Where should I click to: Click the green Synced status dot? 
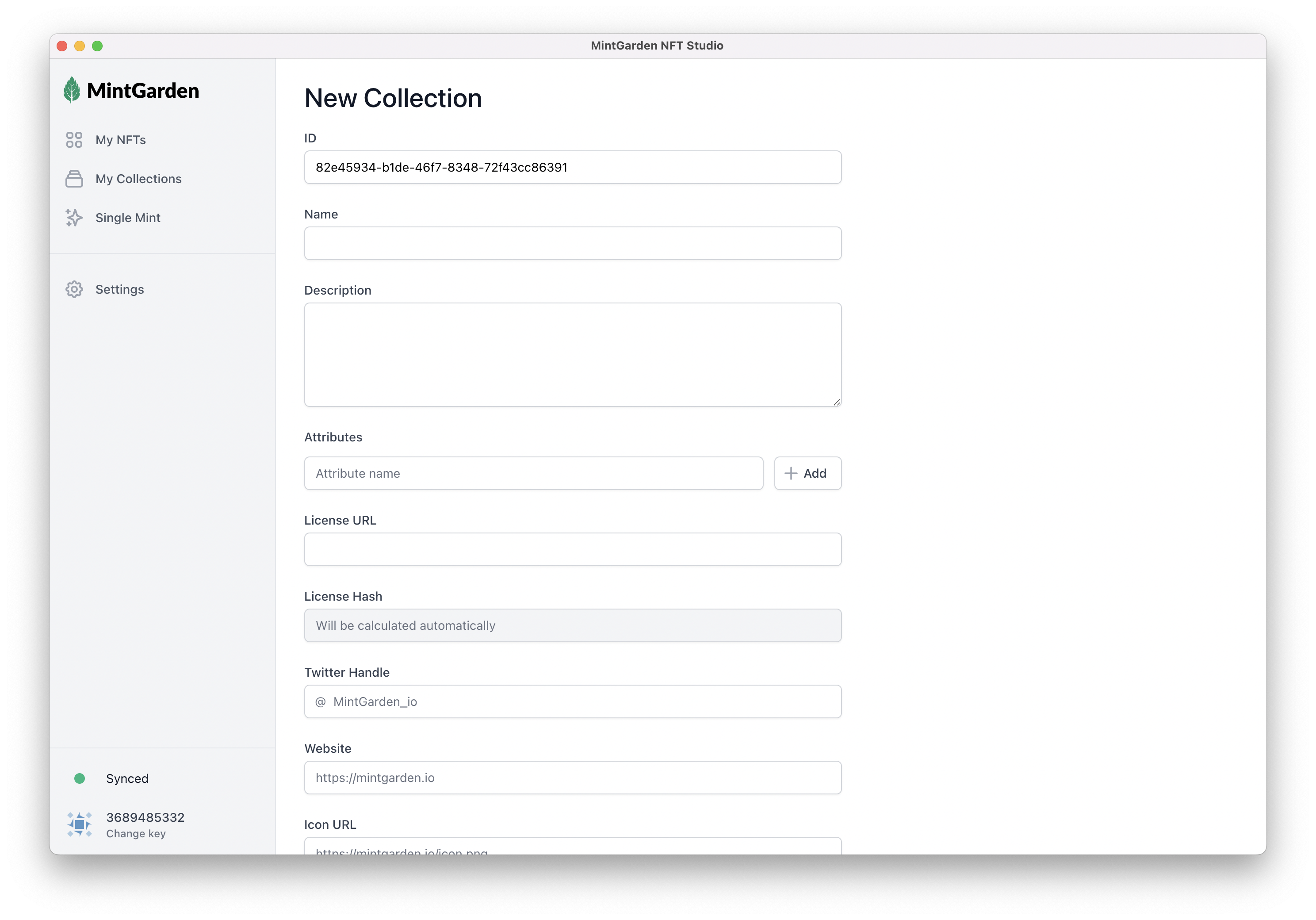click(80, 778)
